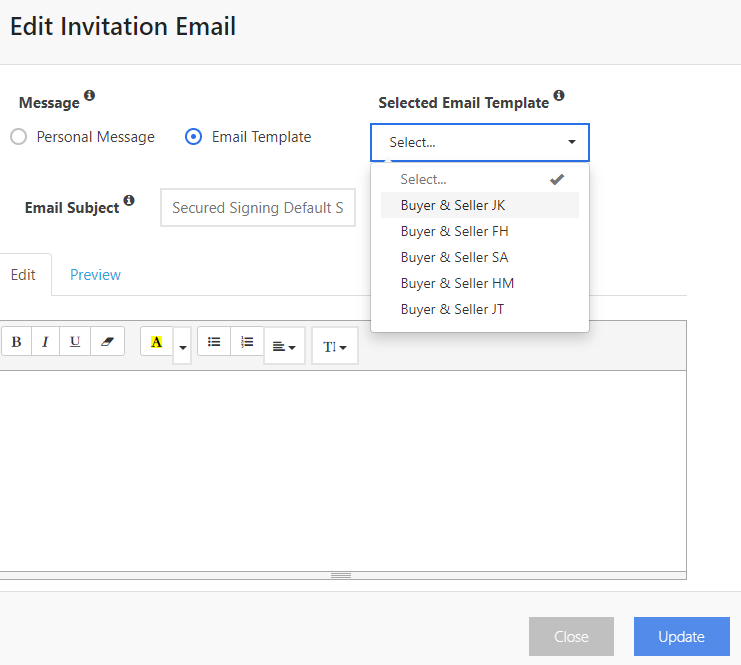The width and height of the screenshot is (741, 665).
Task: Click into the Email Subject field
Action: (257, 208)
